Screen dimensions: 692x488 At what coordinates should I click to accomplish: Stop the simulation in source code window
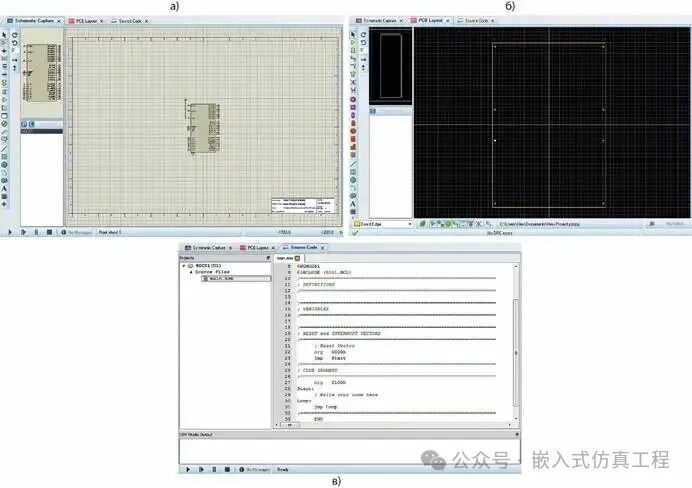(227, 469)
